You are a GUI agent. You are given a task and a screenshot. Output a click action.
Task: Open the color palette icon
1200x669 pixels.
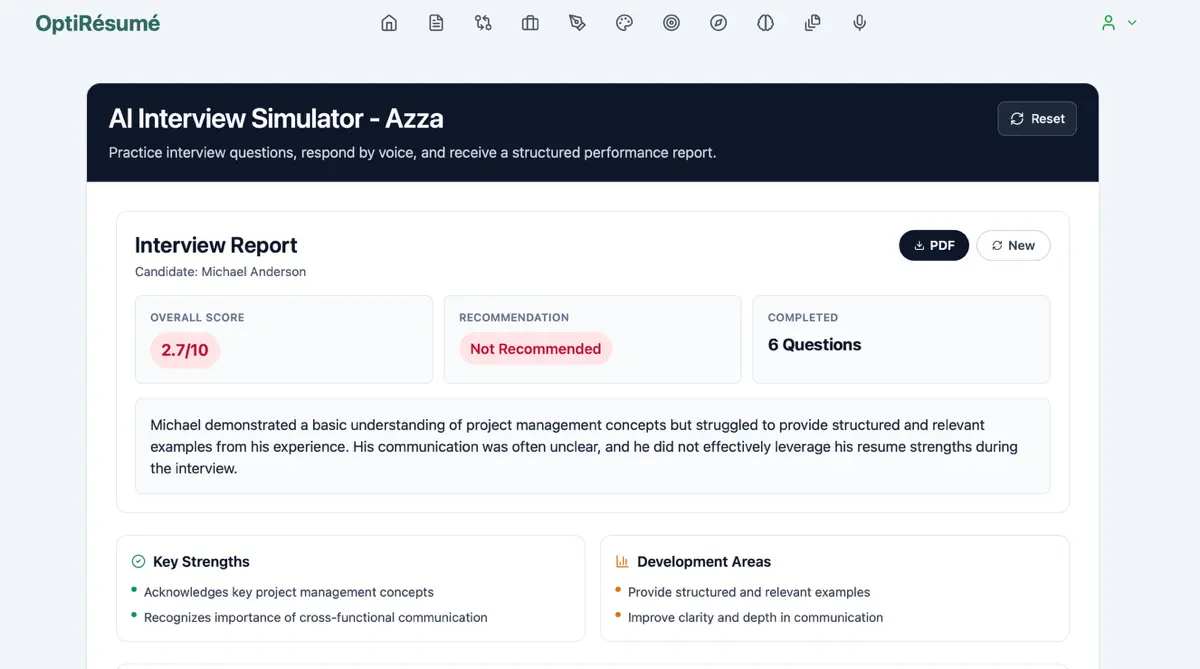[x=624, y=23]
